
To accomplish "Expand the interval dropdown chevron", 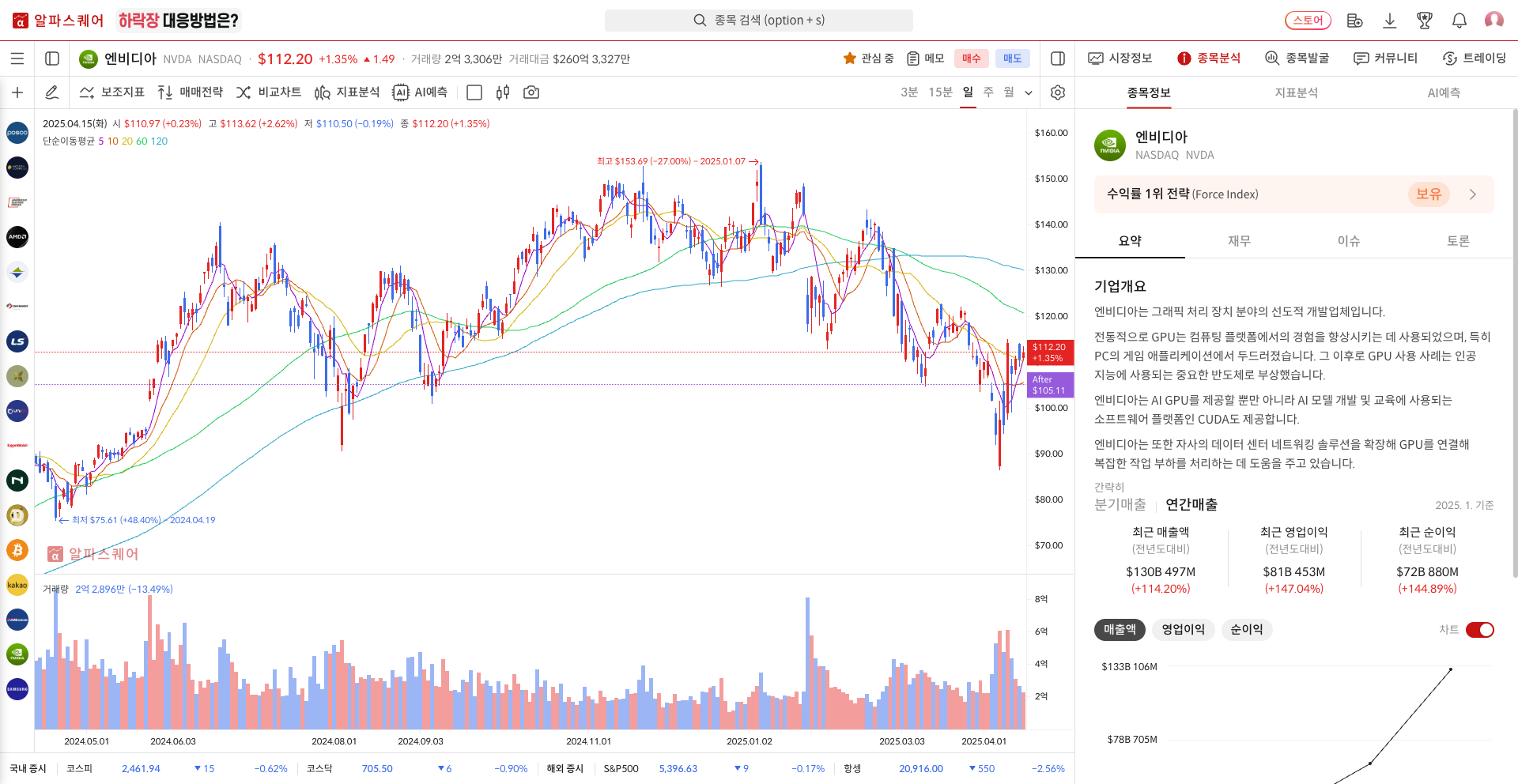I will click(x=1029, y=92).
